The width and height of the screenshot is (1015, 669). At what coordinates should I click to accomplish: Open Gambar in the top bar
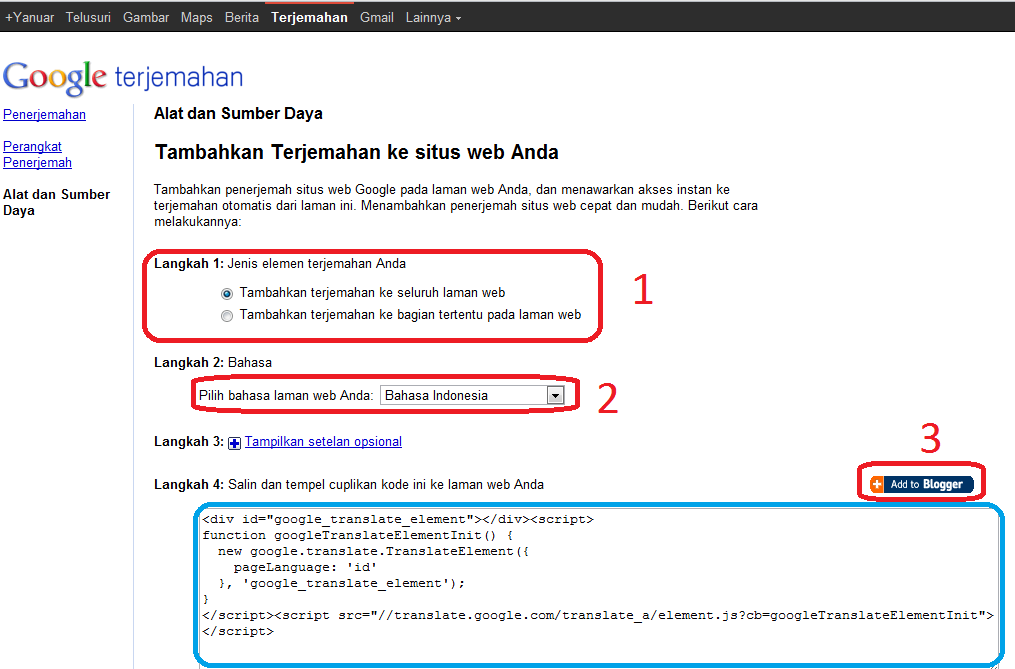pos(146,17)
